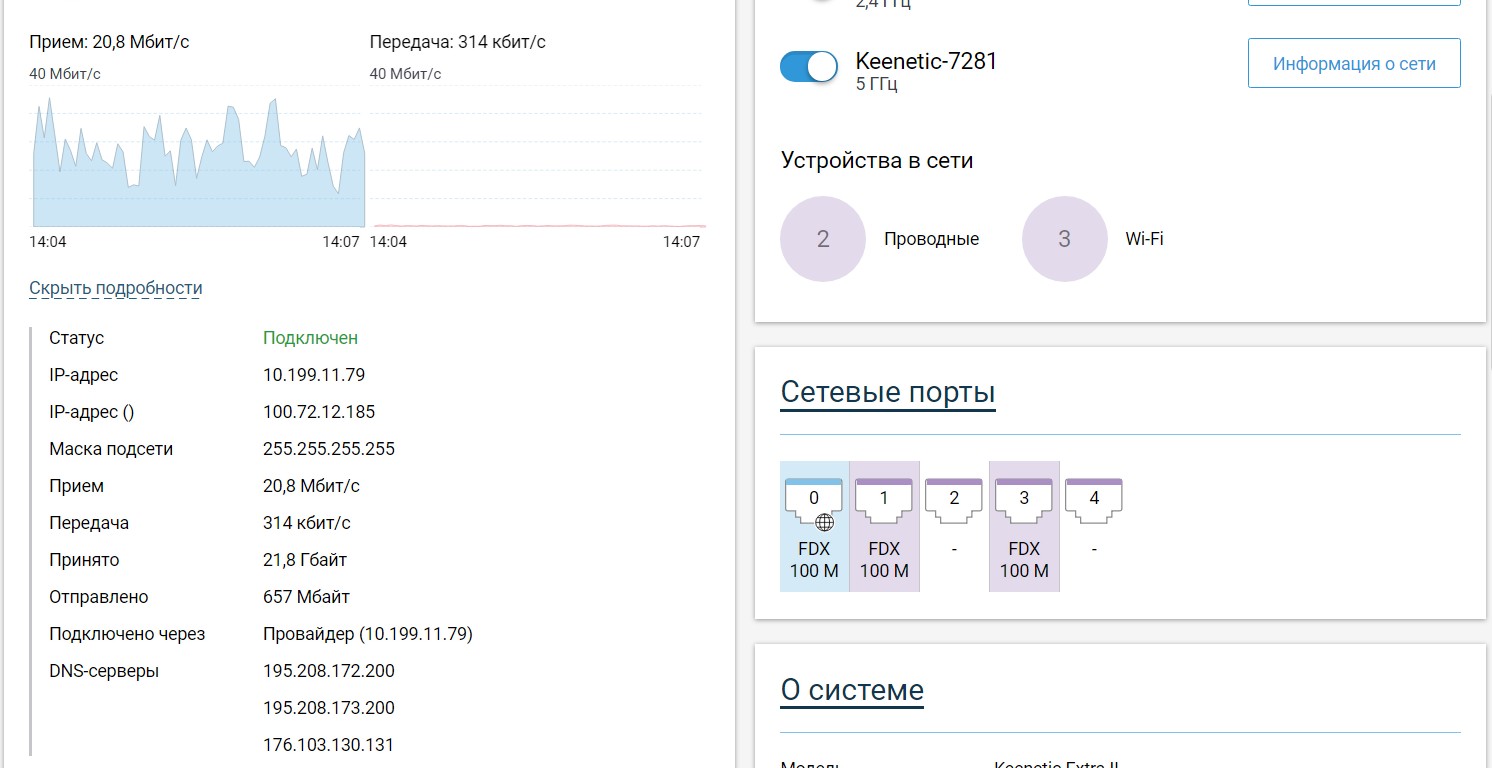
Task: Open the Сетевые порты section heading
Action: click(x=887, y=392)
